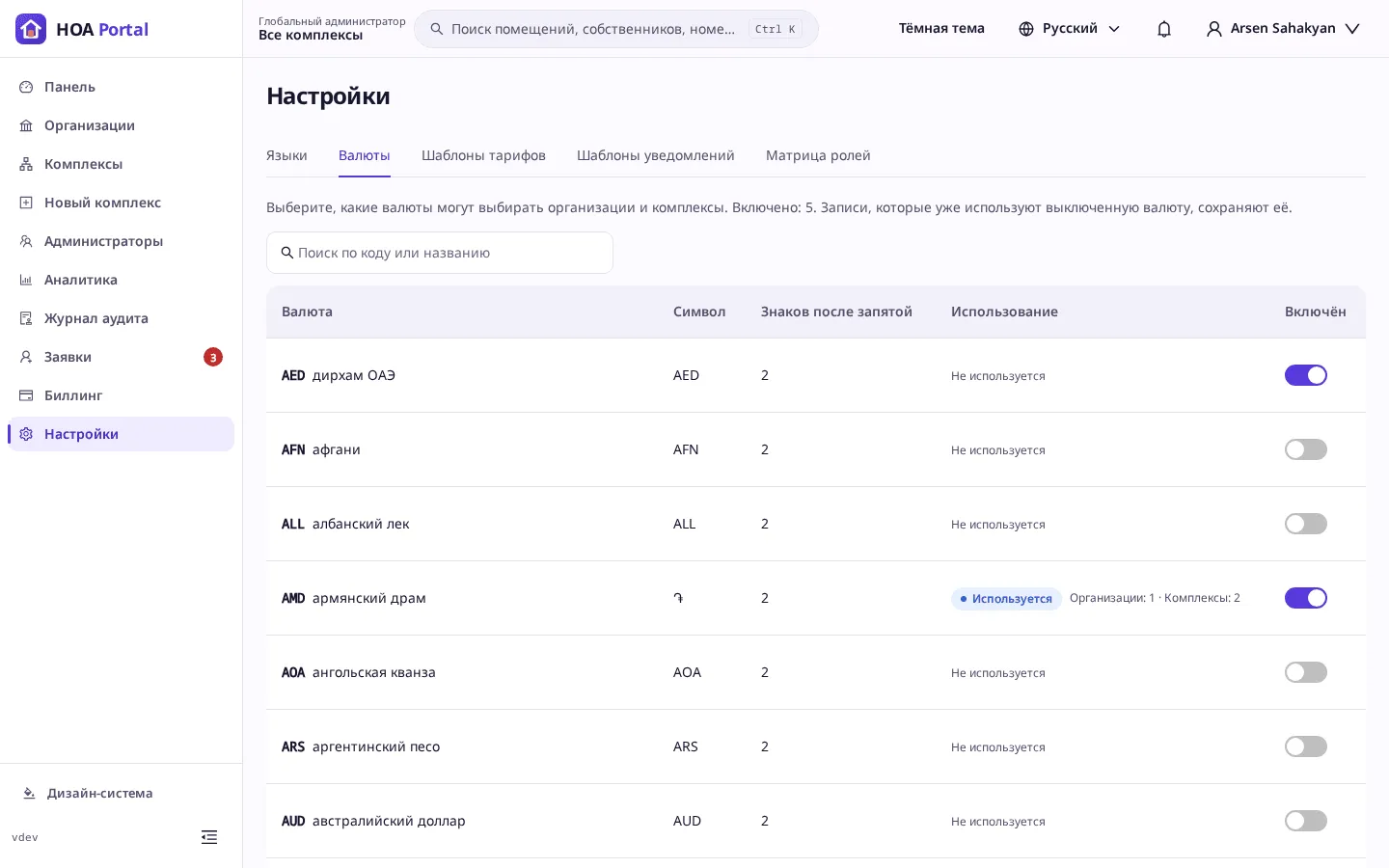Open the Шаблоны тарифов tab
1389x868 pixels.
coord(483,155)
